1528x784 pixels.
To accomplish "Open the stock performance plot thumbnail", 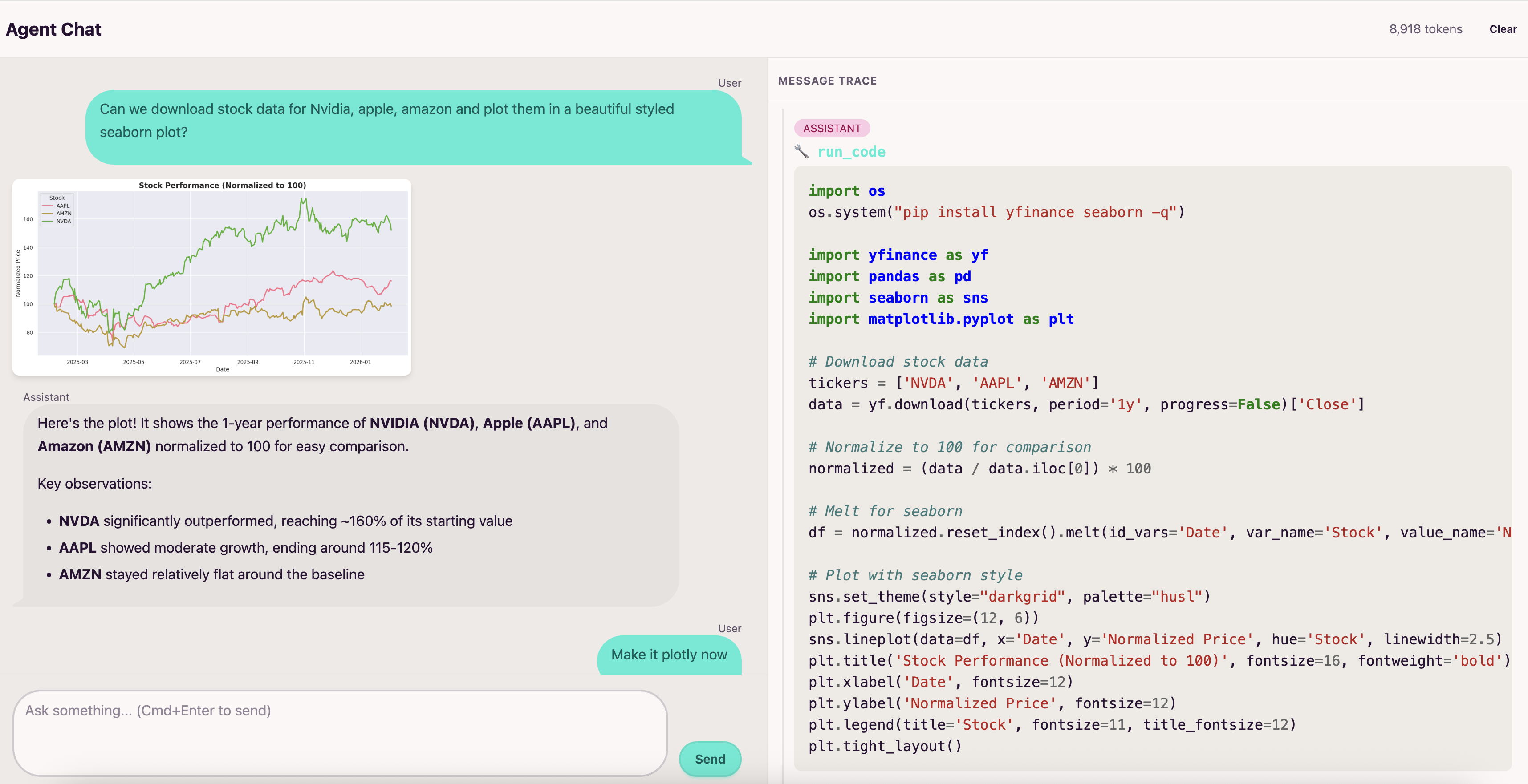I will point(212,277).
